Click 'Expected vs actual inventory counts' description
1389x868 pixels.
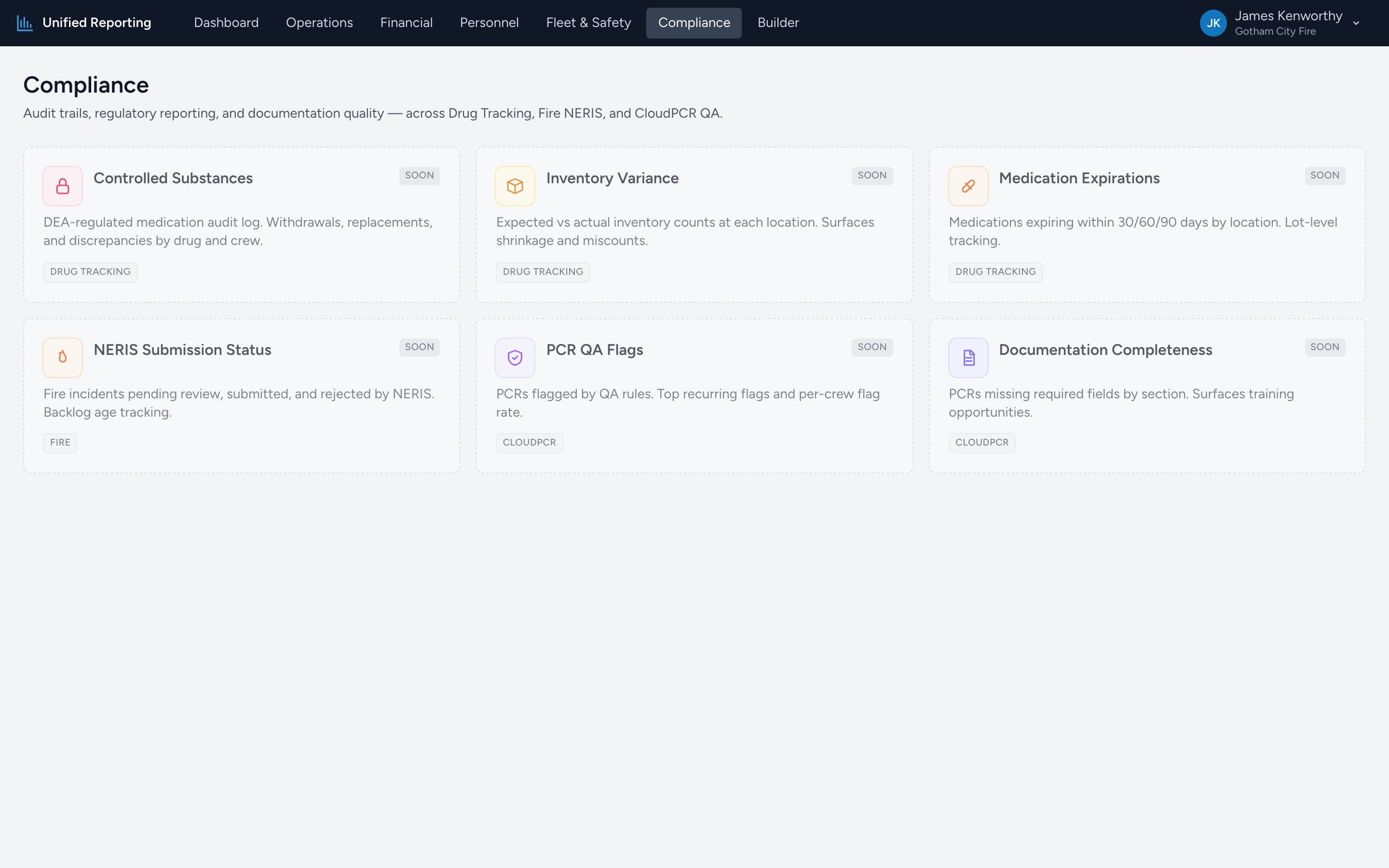[x=685, y=231]
